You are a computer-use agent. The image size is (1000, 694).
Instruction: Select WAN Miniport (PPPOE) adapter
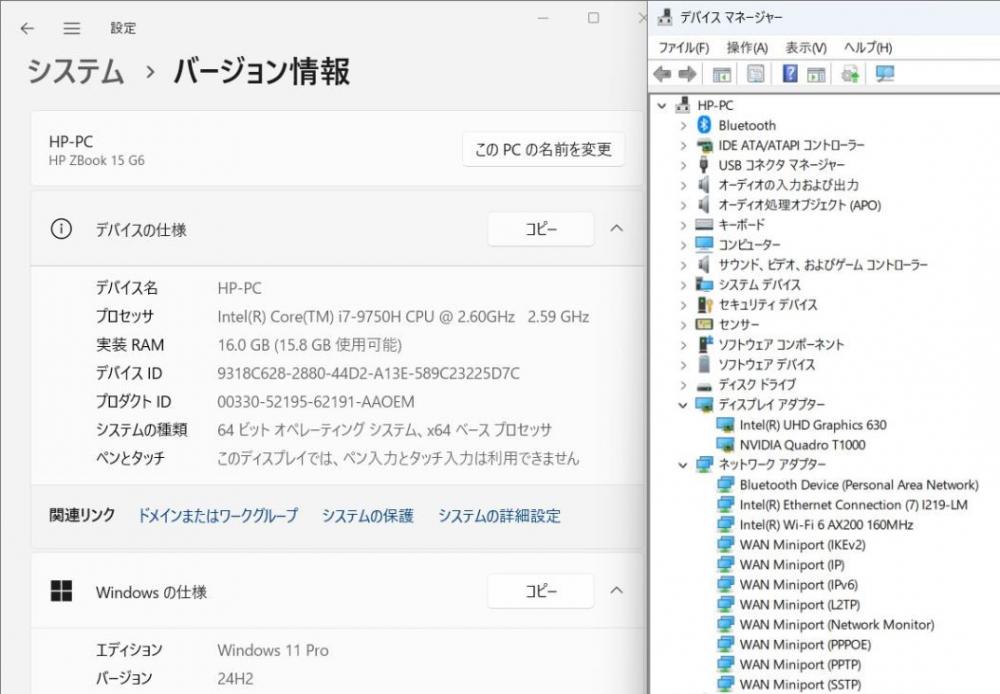[x=805, y=644]
